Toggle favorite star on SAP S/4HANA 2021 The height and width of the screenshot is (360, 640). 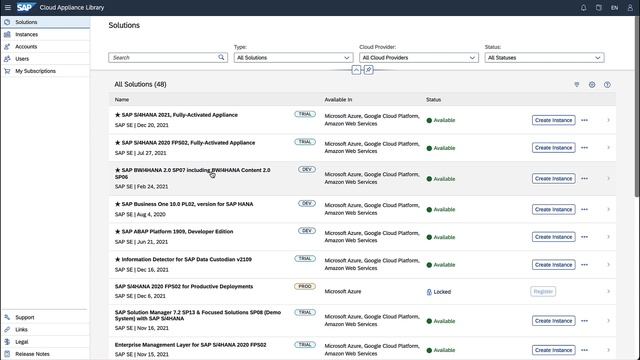pos(118,115)
